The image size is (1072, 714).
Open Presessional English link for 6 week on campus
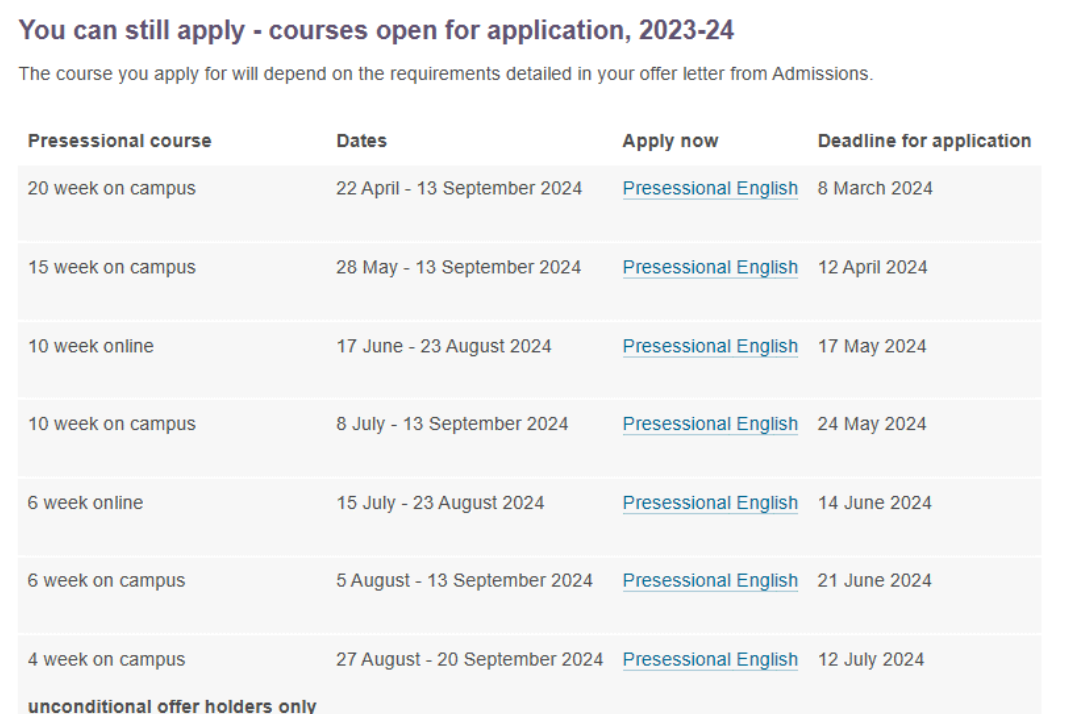[x=710, y=581]
